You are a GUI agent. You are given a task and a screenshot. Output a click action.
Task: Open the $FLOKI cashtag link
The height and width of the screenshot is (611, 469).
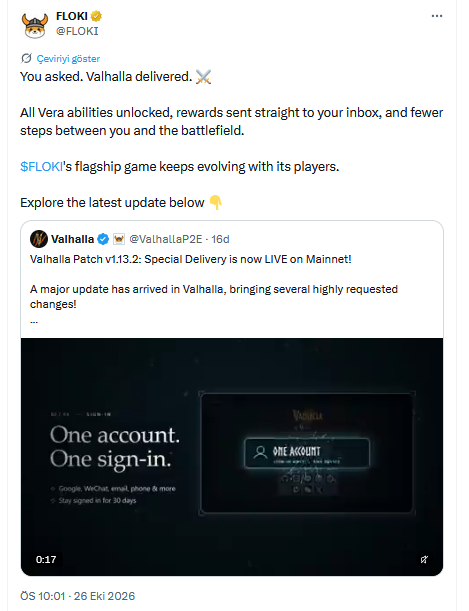[x=41, y=167]
